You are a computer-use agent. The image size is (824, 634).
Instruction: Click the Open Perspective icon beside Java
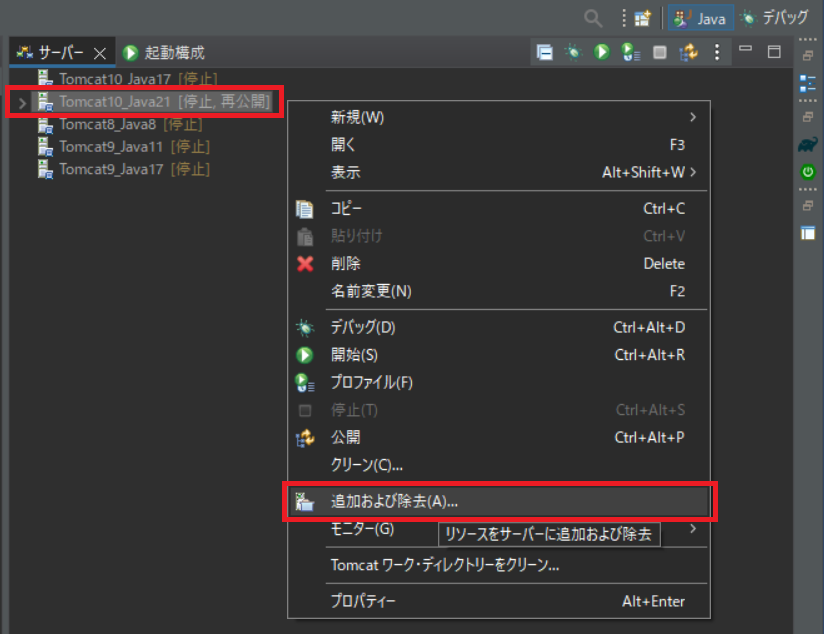[643, 18]
